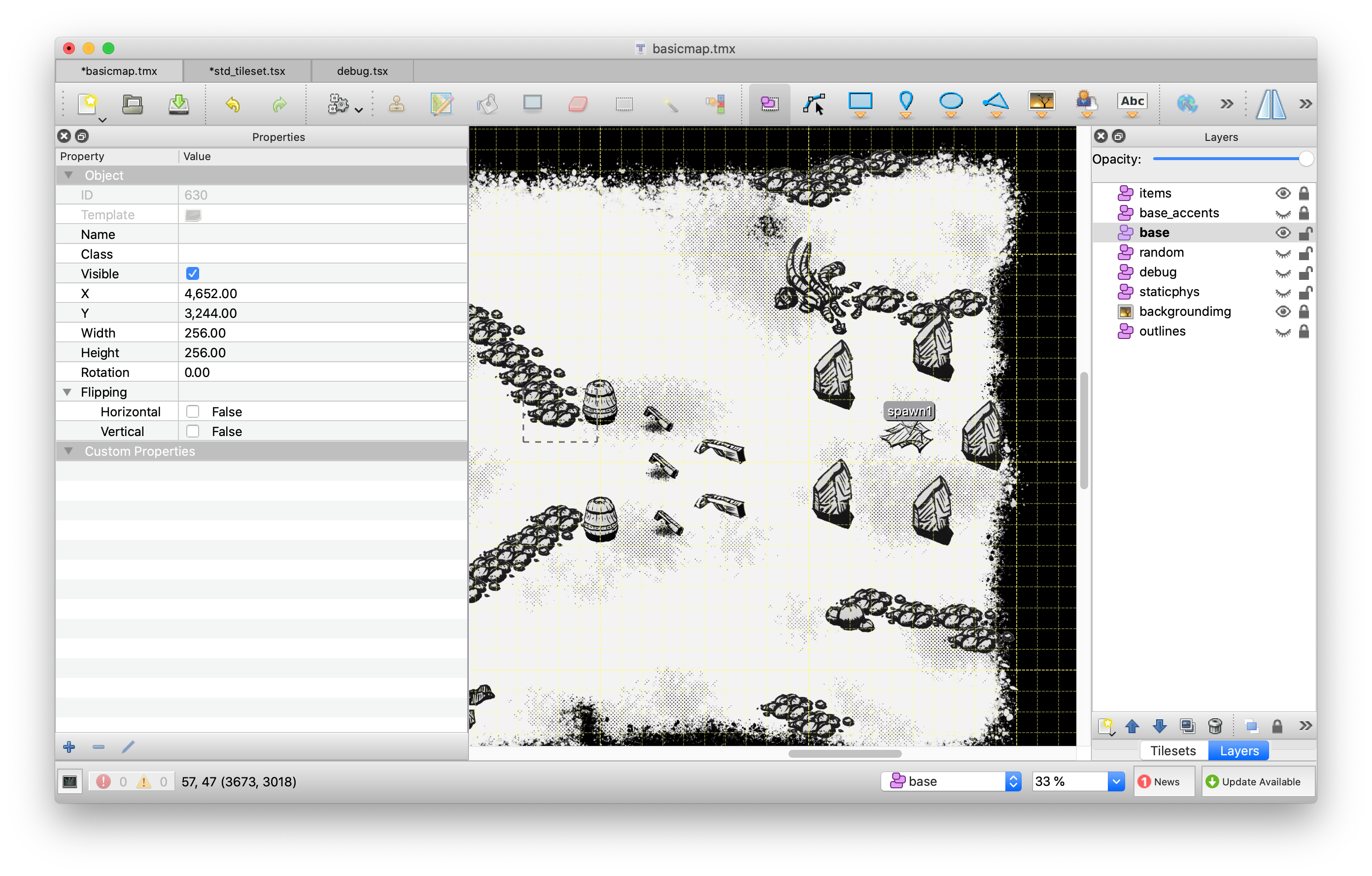The height and width of the screenshot is (876, 1372).
Task: Select the Insert Template tool
Action: click(1087, 103)
